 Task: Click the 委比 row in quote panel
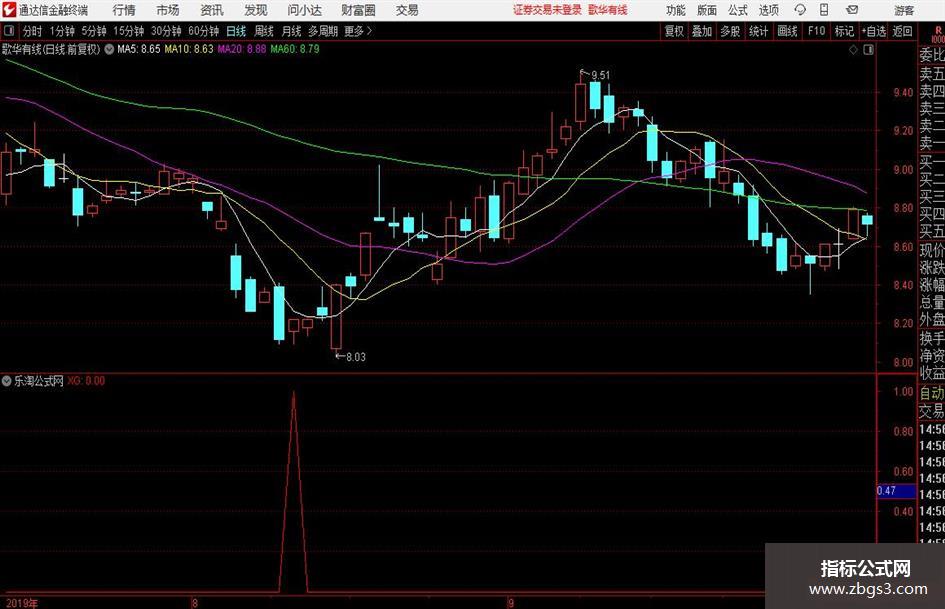coord(932,55)
